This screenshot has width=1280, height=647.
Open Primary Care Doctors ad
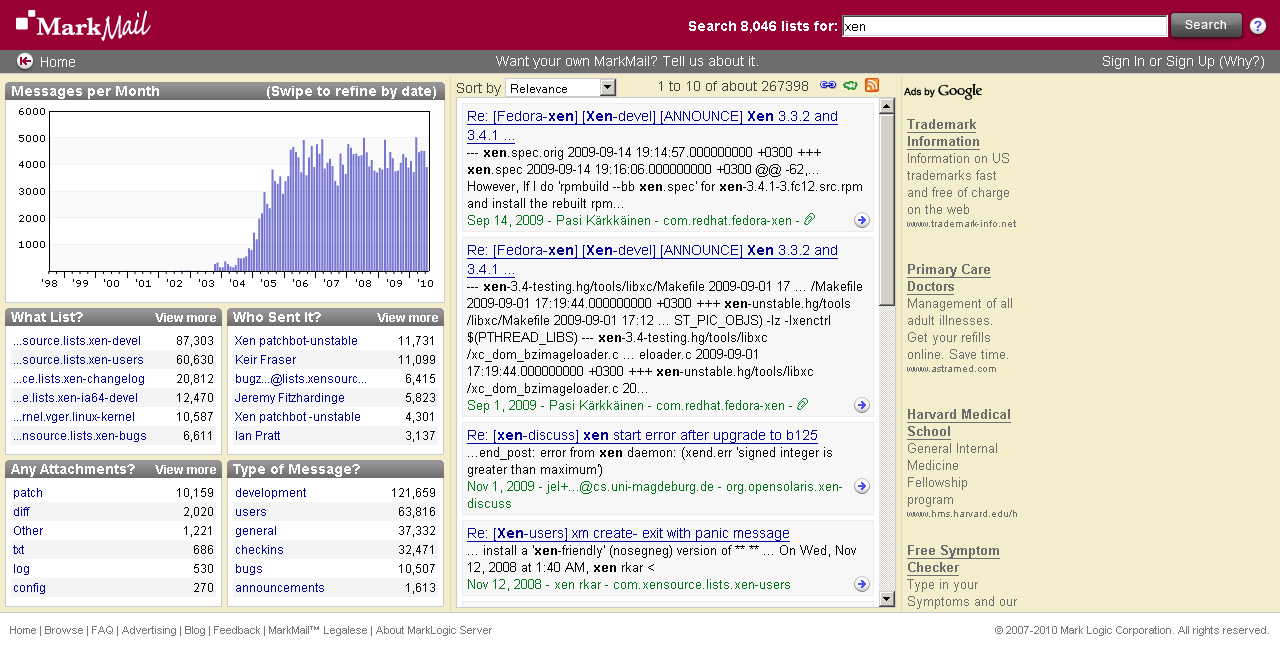pyautogui.click(x=949, y=278)
